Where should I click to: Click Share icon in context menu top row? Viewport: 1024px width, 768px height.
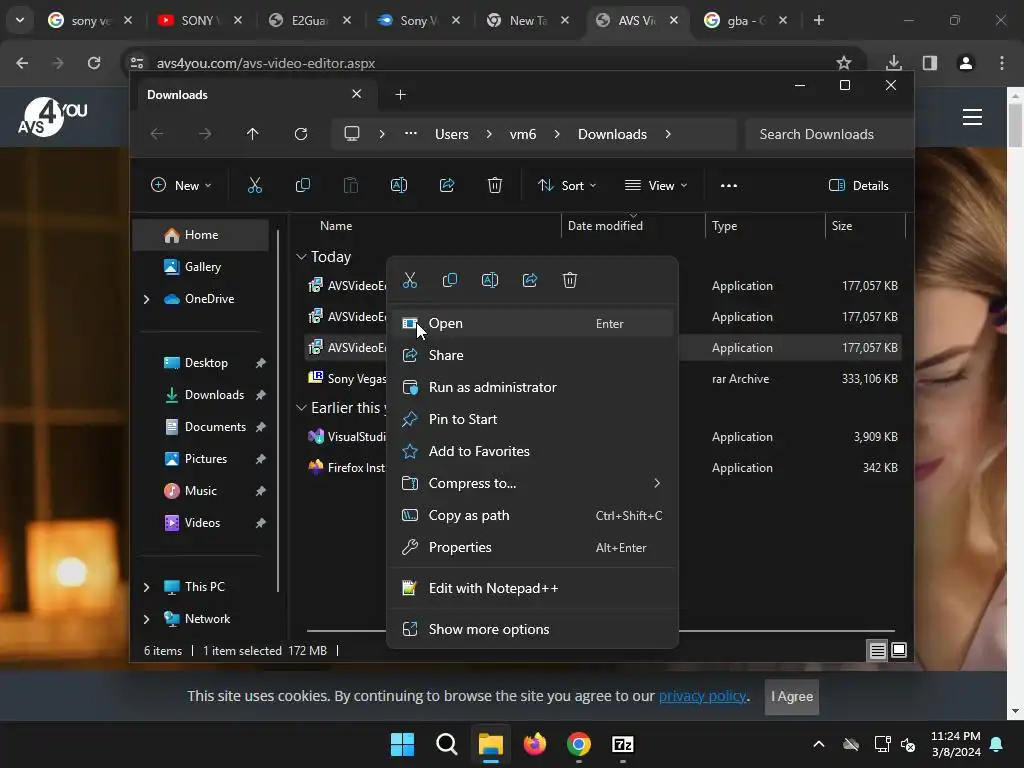coord(530,280)
